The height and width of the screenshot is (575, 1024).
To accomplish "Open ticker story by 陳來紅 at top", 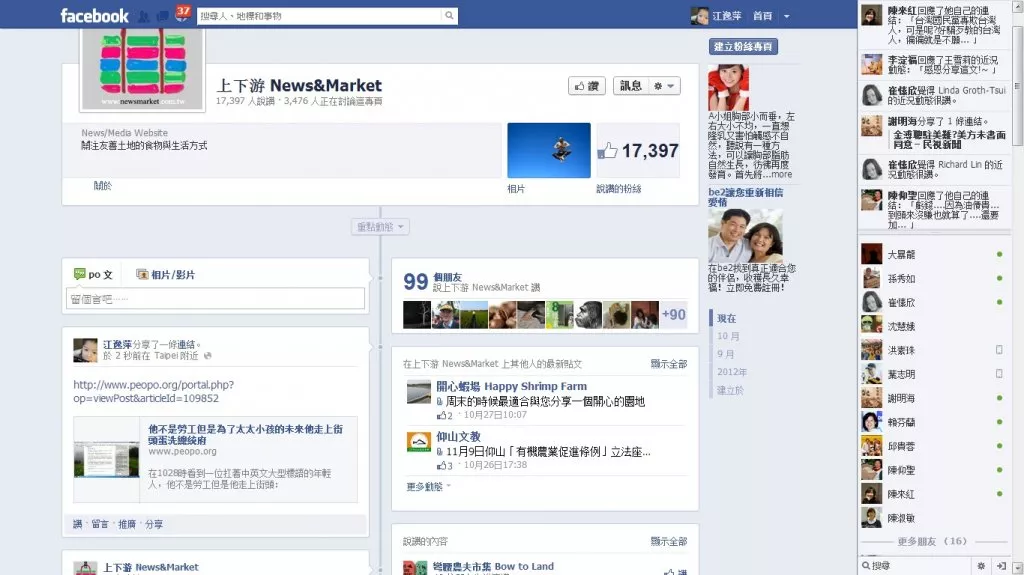I will coord(933,25).
